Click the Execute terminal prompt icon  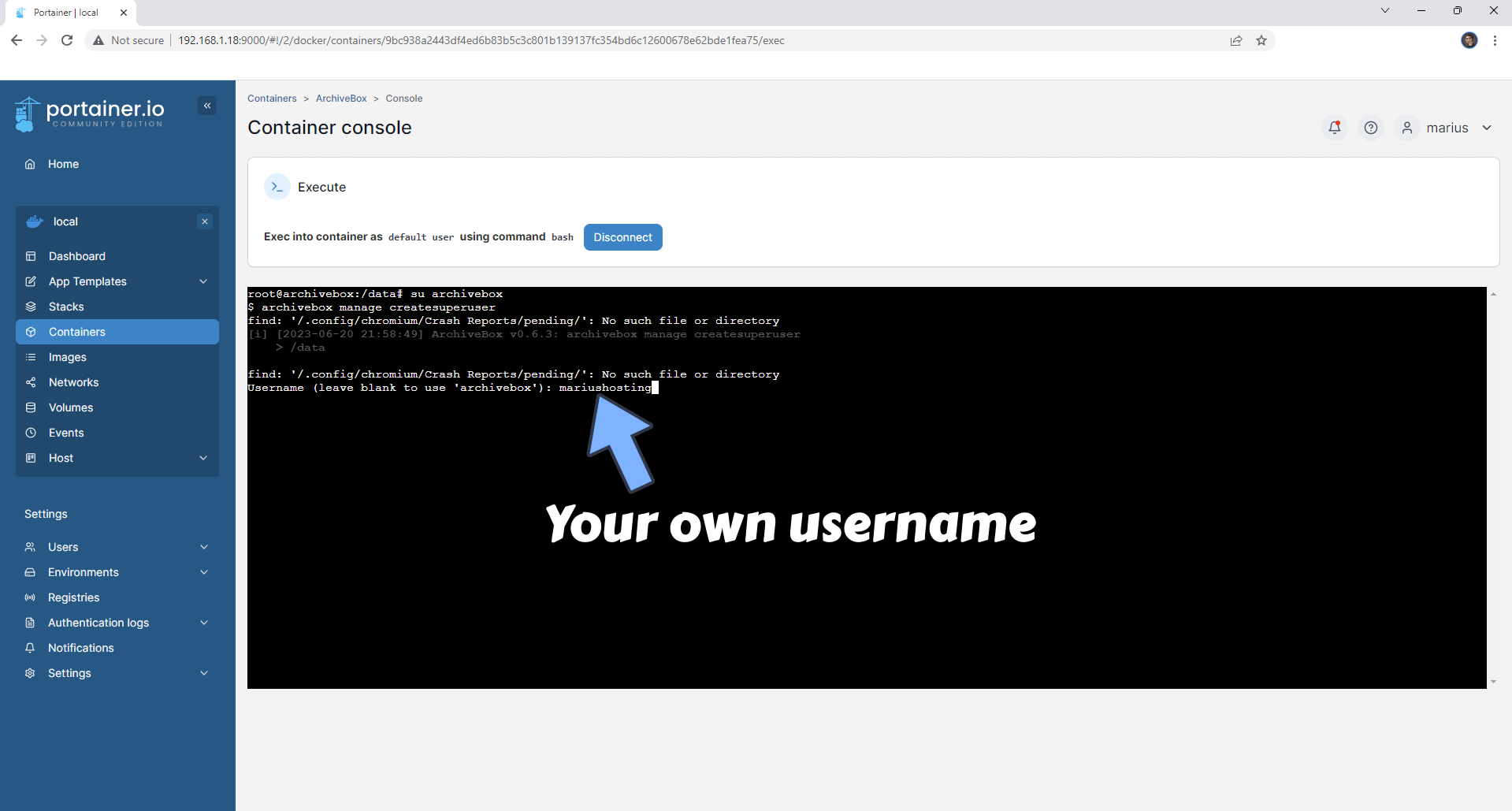pos(277,187)
